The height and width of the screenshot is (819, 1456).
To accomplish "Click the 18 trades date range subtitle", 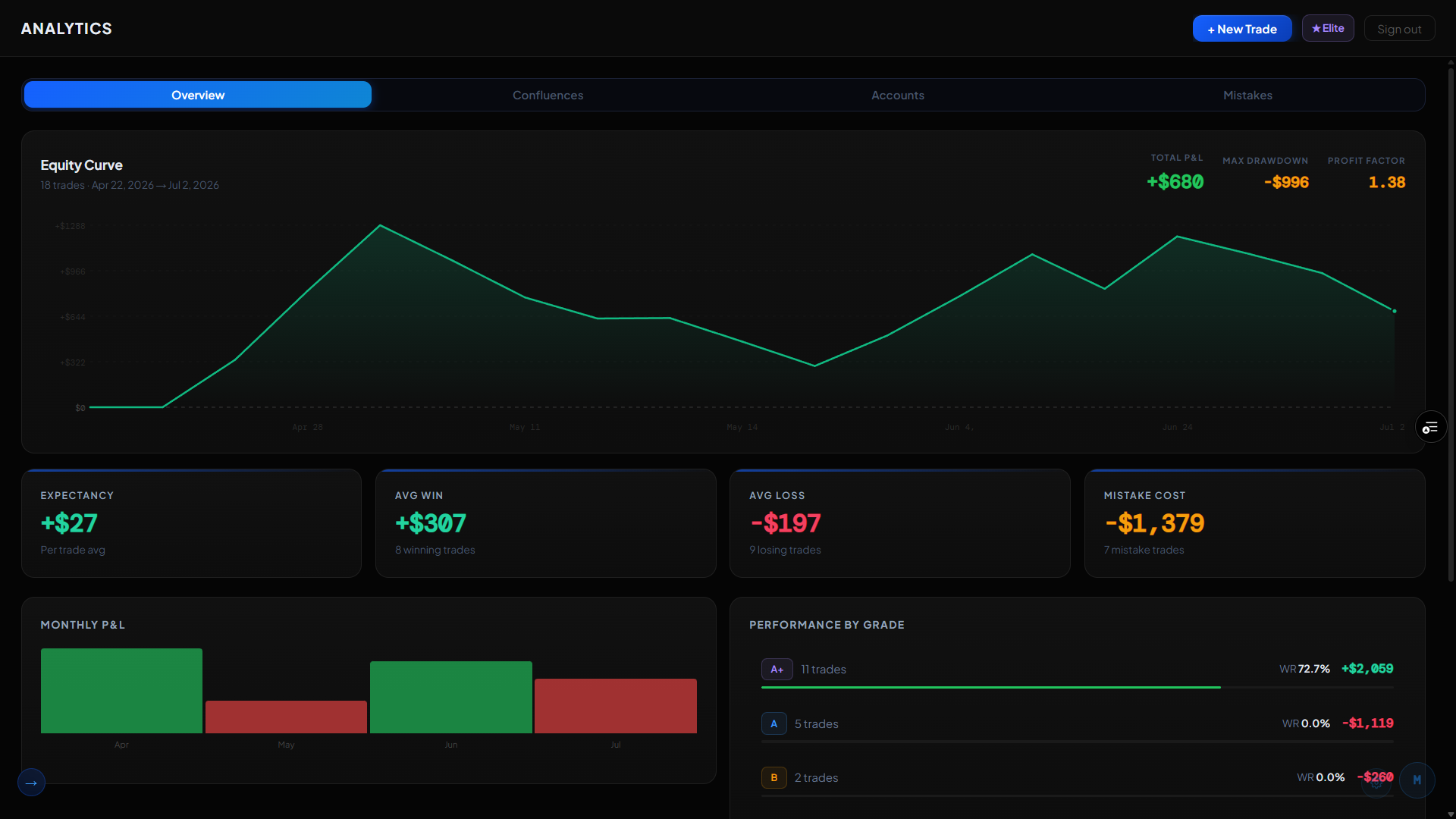I will coord(130,185).
